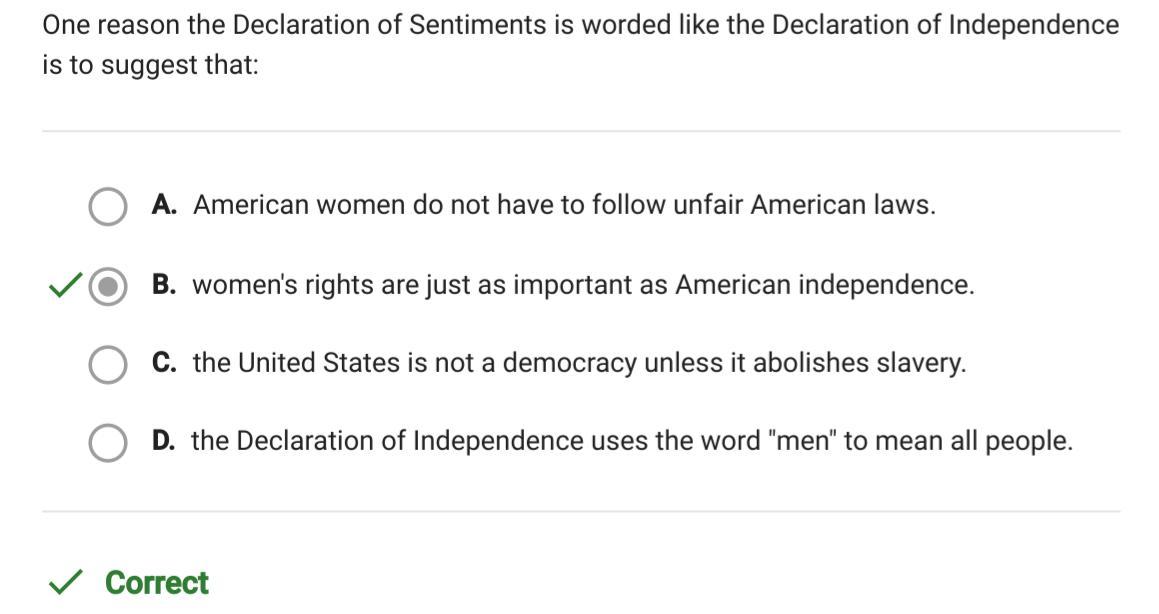The width and height of the screenshot is (1159, 614).
Task: Click the question's first line of text
Action: (580, 25)
